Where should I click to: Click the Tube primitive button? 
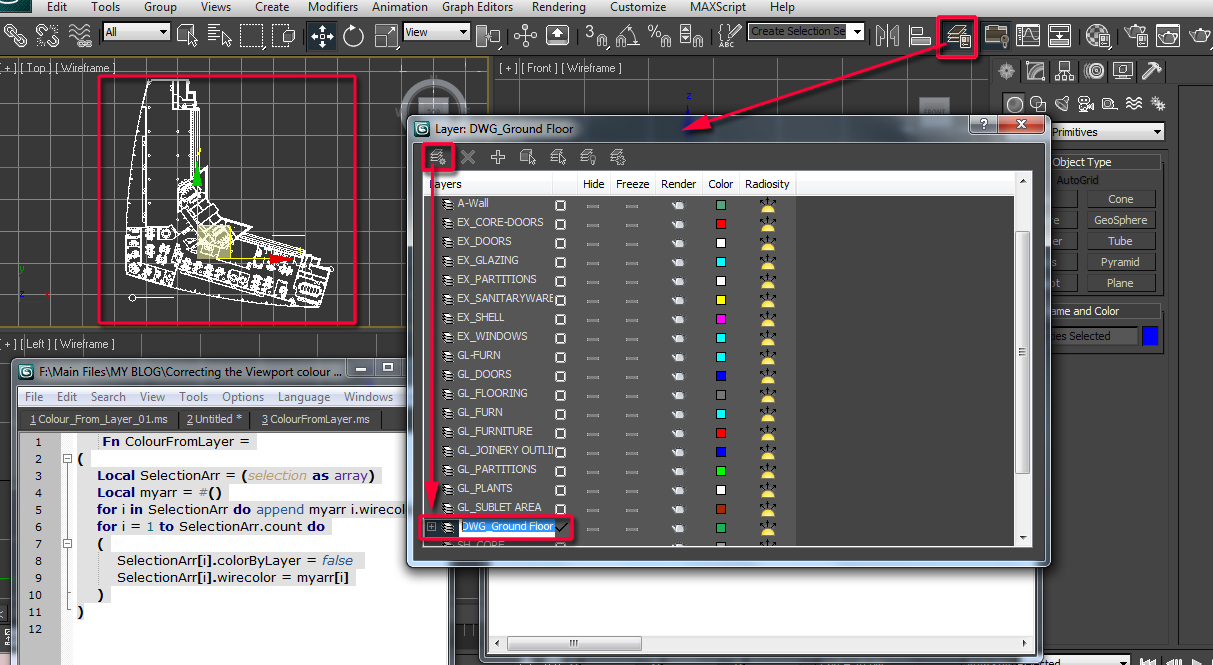(x=1120, y=241)
